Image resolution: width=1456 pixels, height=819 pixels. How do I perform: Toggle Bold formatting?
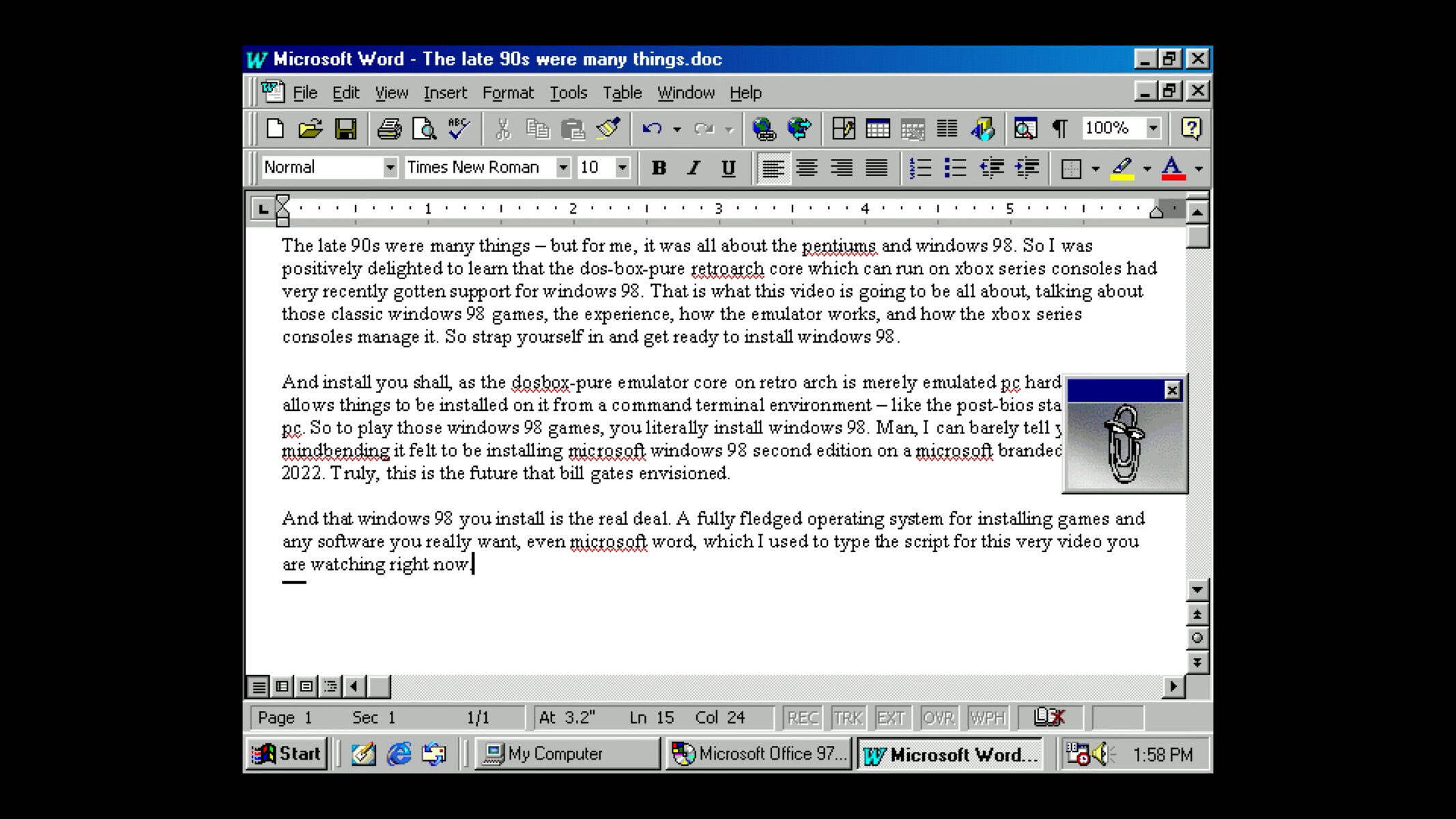click(x=659, y=168)
